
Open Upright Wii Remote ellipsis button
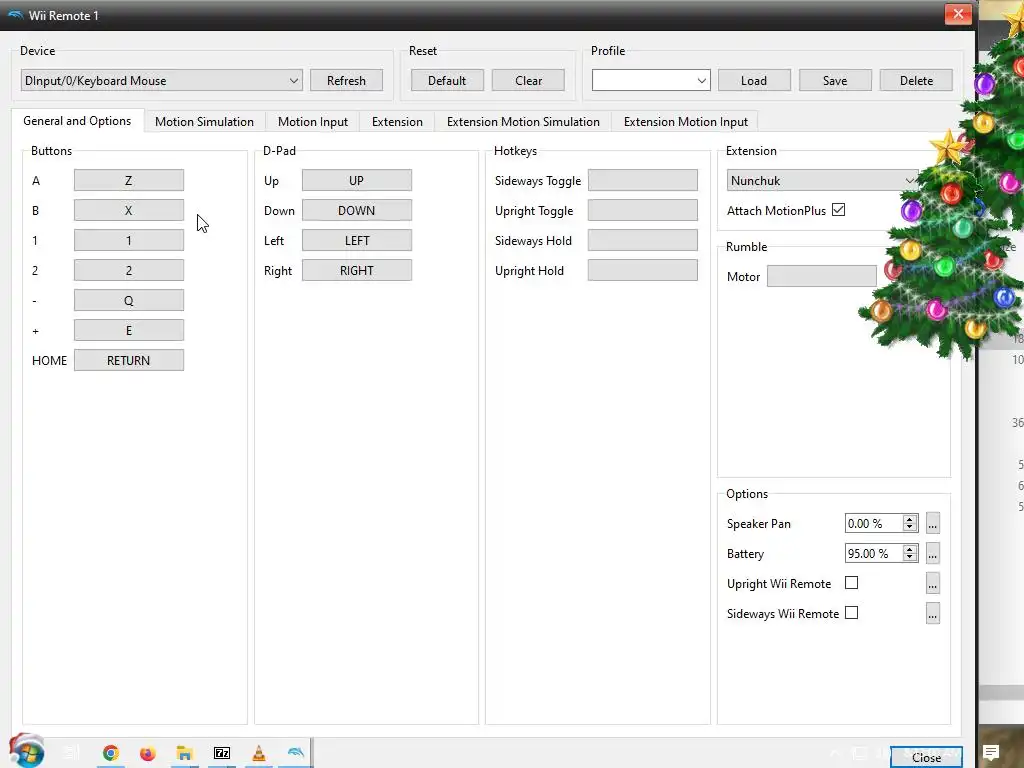(933, 583)
